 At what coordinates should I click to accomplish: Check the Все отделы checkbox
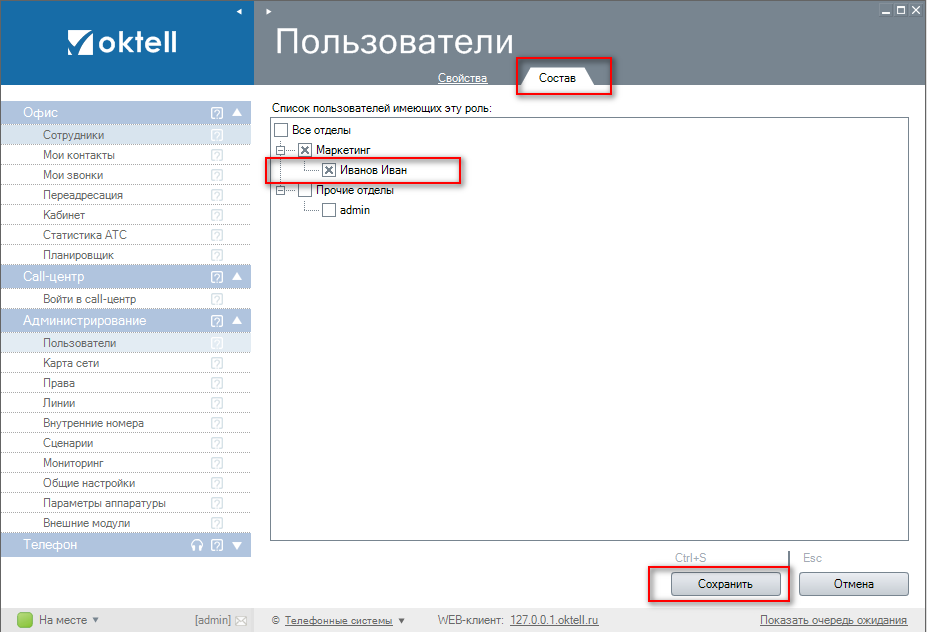click(281, 130)
